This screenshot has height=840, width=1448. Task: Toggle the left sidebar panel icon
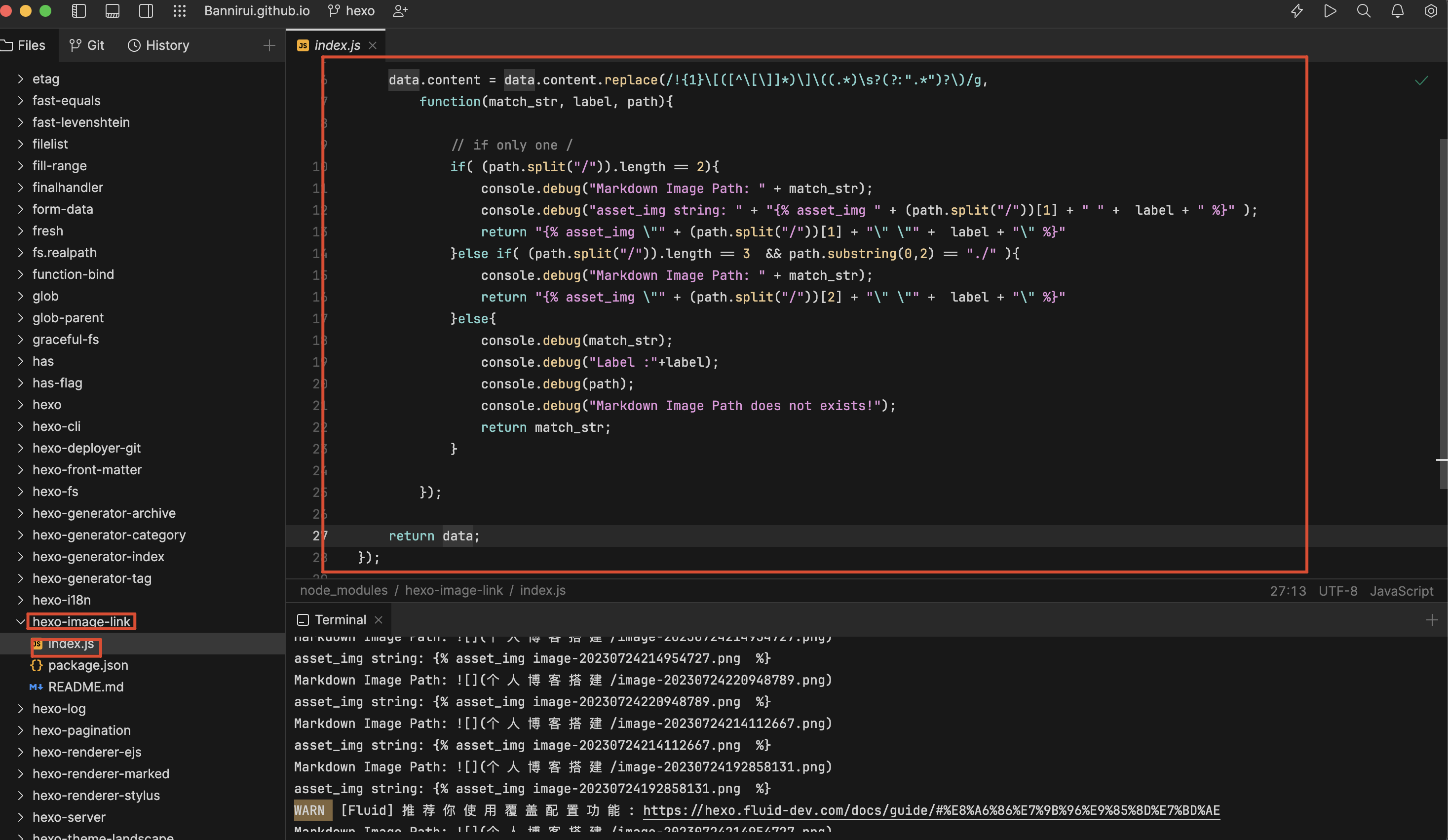[79, 11]
